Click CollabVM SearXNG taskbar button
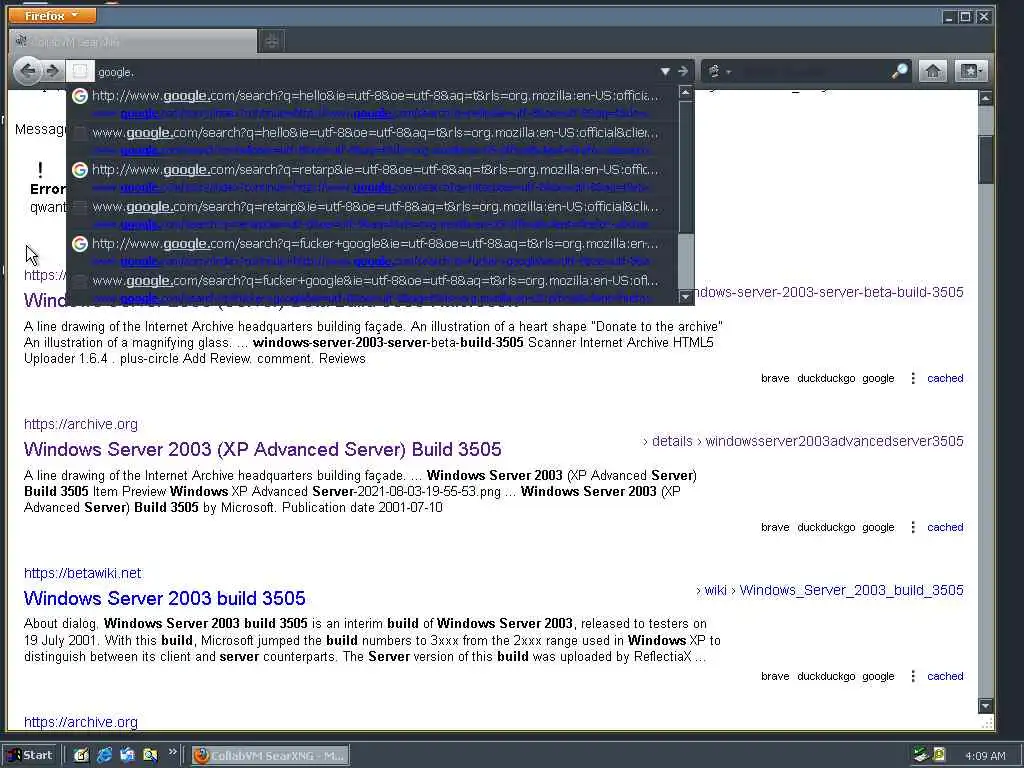The image size is (1024, 768). click(x=270, y=756)
